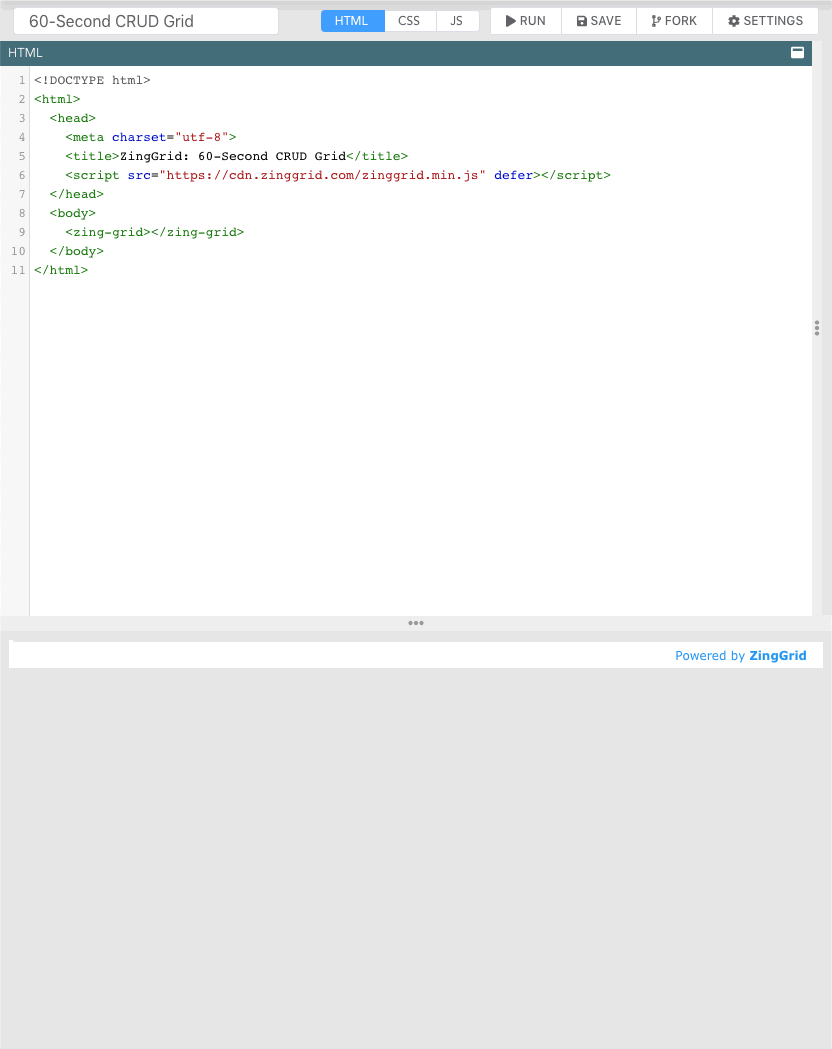Click the HTML panel header label
Image resolution: width=832 pixels, height=1049 pixels.
click(25, 52)
